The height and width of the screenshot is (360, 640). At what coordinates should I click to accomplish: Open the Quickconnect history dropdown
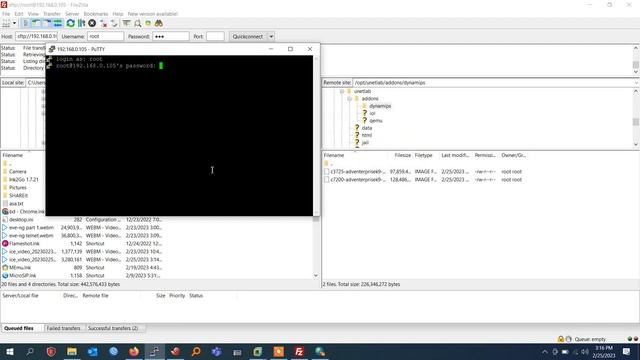pos(271,36)
